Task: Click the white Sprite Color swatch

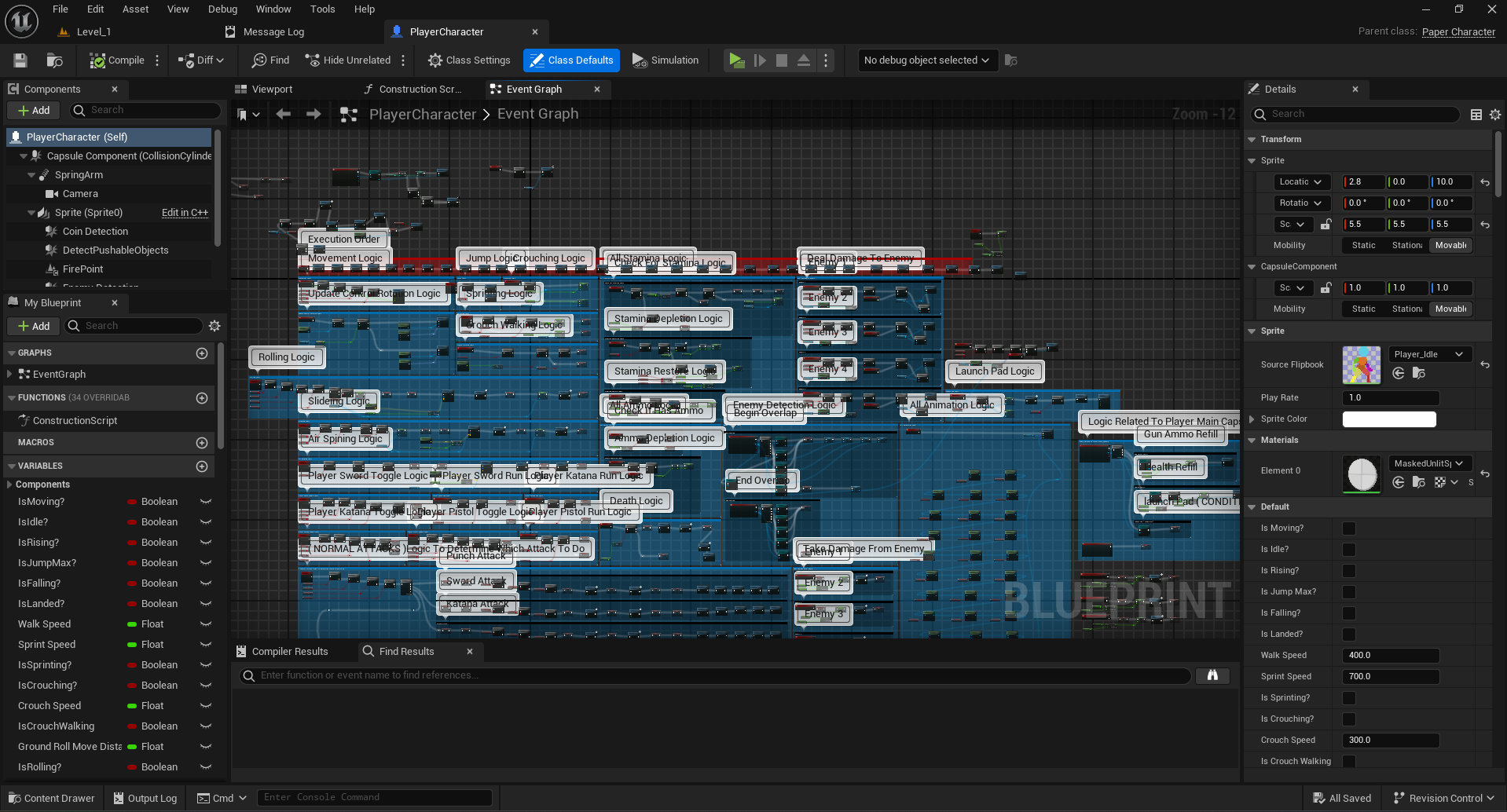Action: click(1388, 419)
